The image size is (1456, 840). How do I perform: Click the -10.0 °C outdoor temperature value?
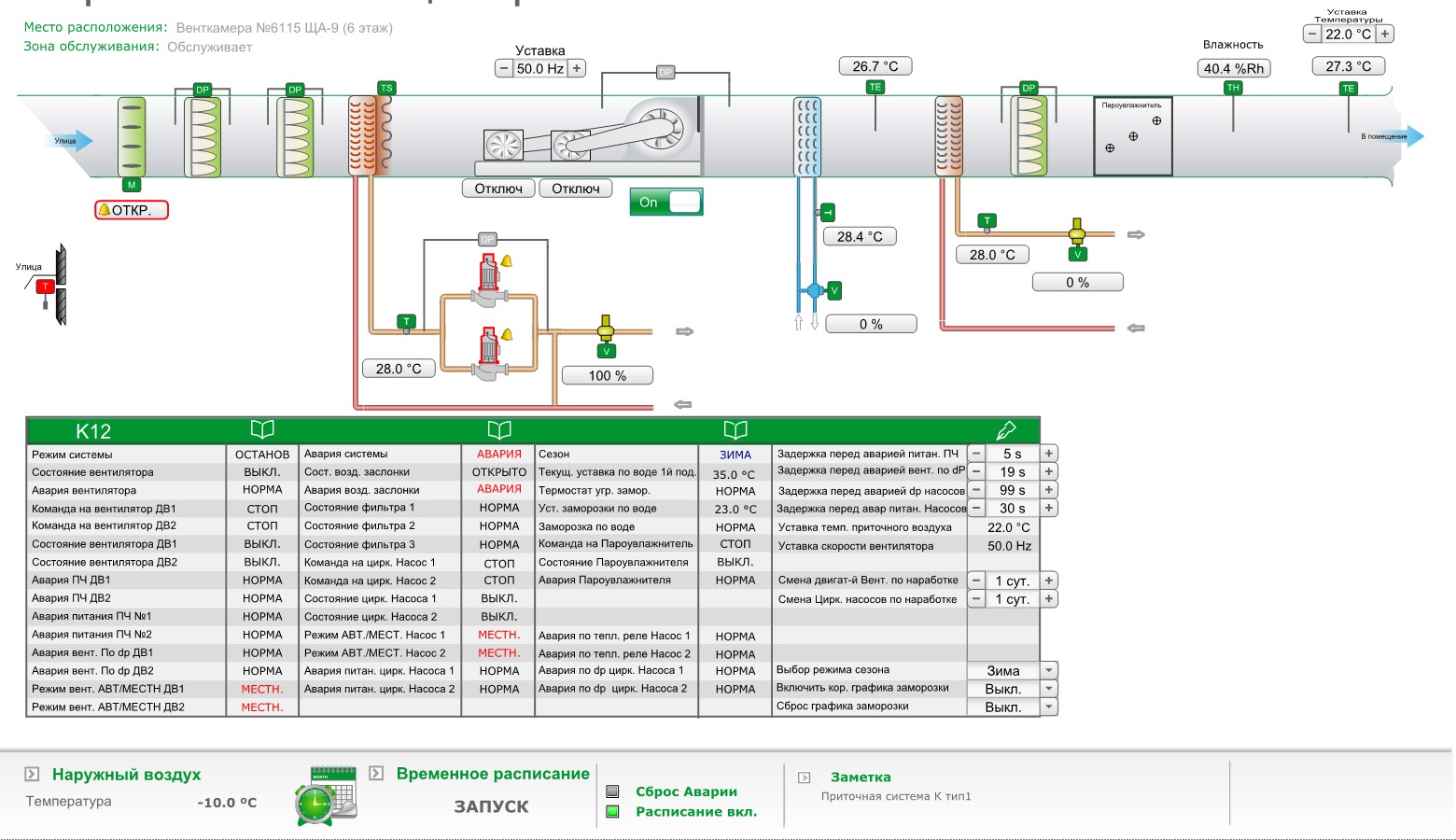tap(227, 803)
